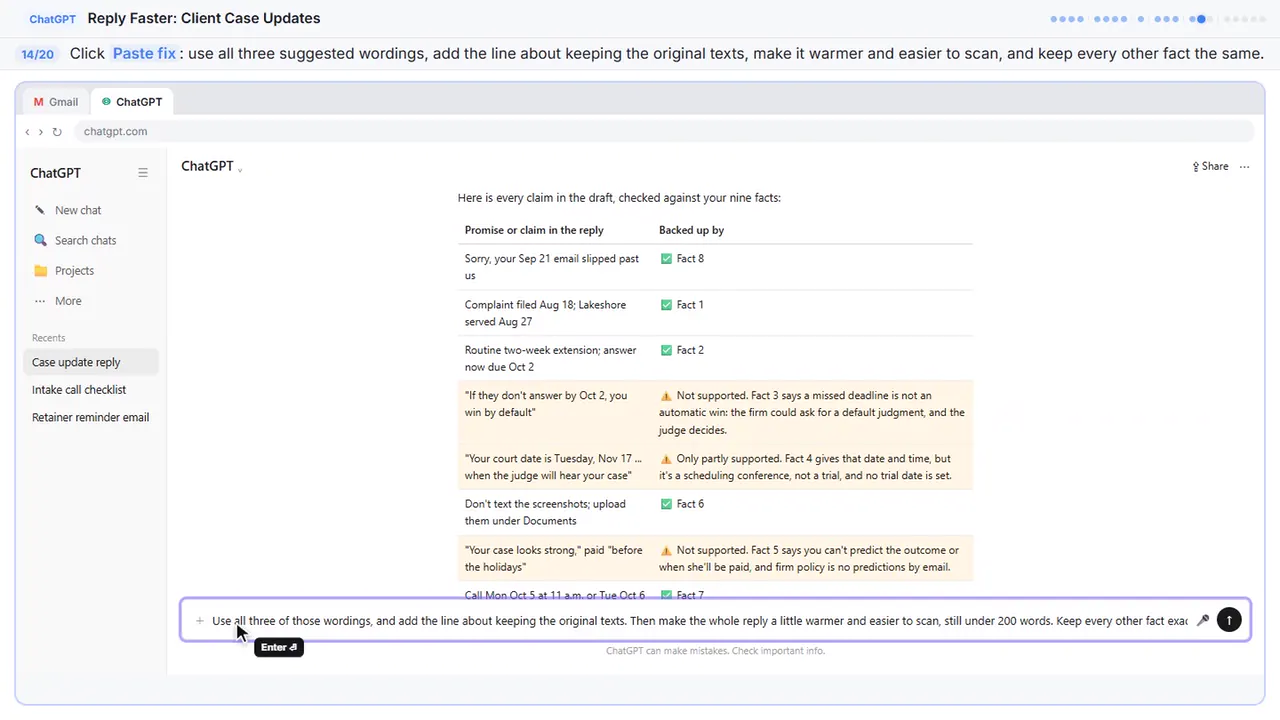
Task: Click the browser forward arrow
Action: tap(41, 132)
